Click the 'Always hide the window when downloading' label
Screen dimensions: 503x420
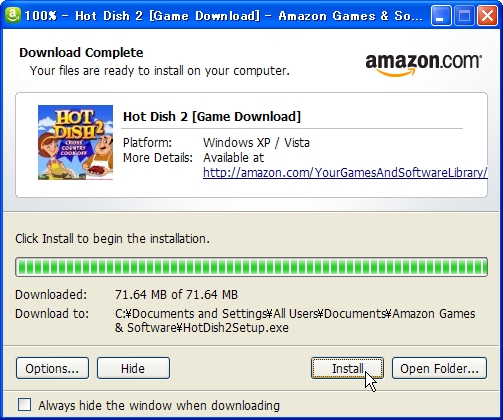coord(159,406)
